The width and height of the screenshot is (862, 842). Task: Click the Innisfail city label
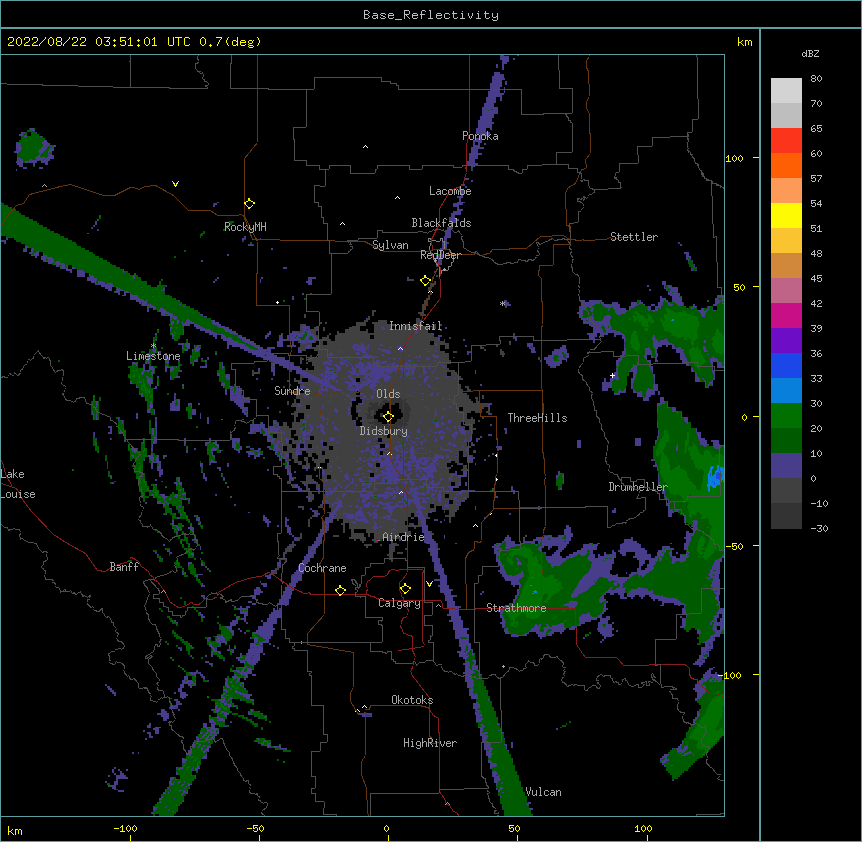tap(415, 326)
